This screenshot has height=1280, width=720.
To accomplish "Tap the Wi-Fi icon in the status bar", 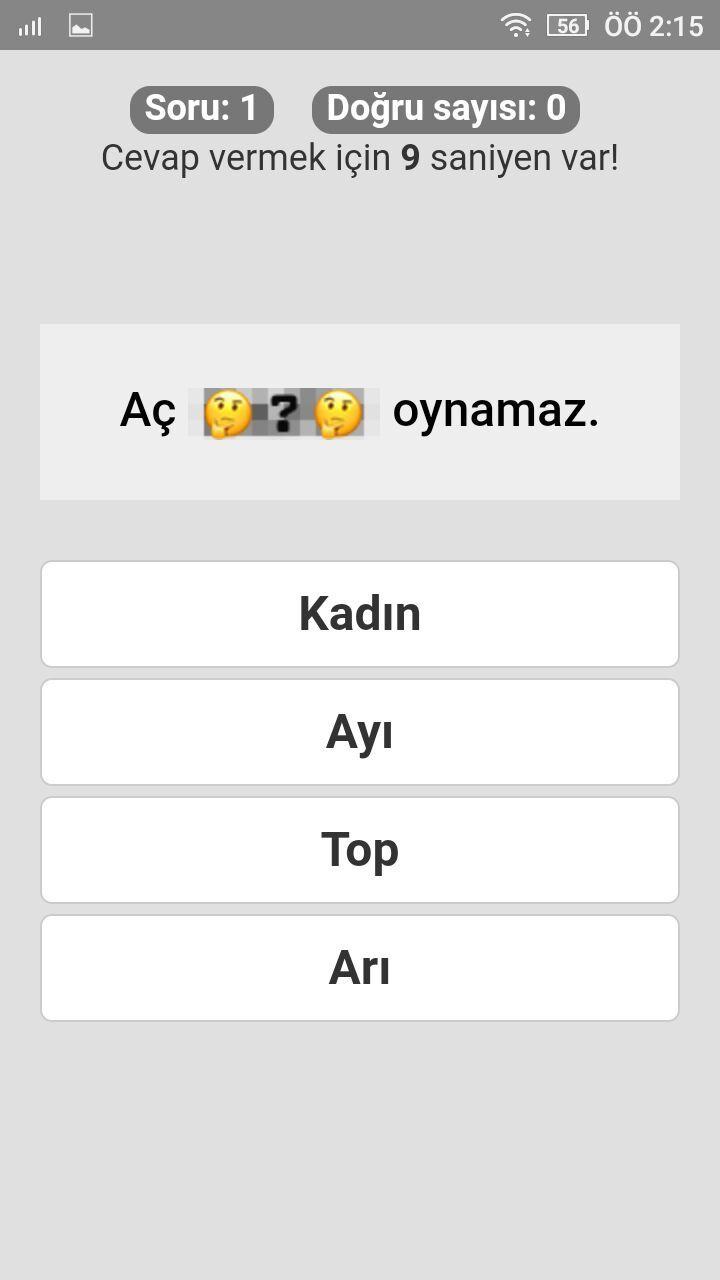I will click(x=518, y=26).
